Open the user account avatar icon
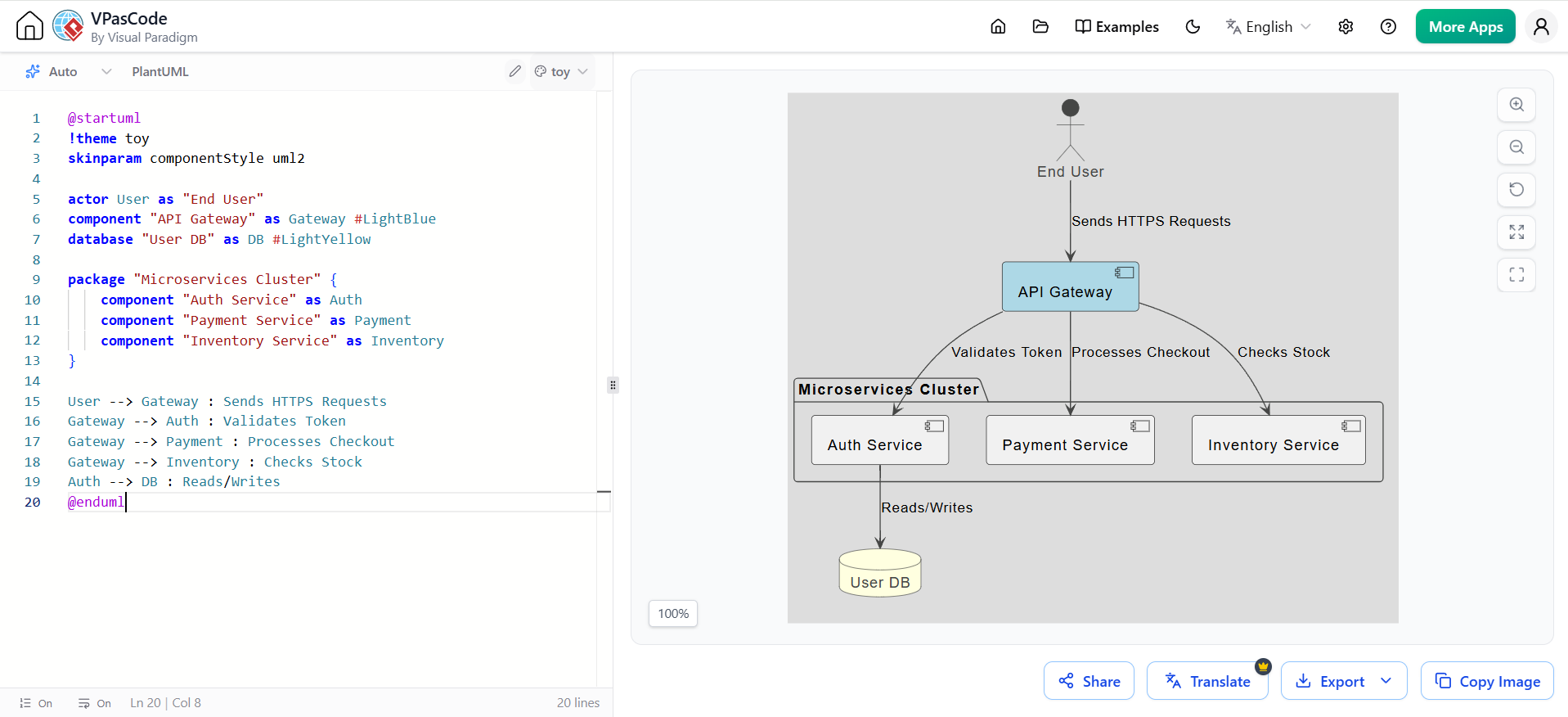 (1541, 27)
